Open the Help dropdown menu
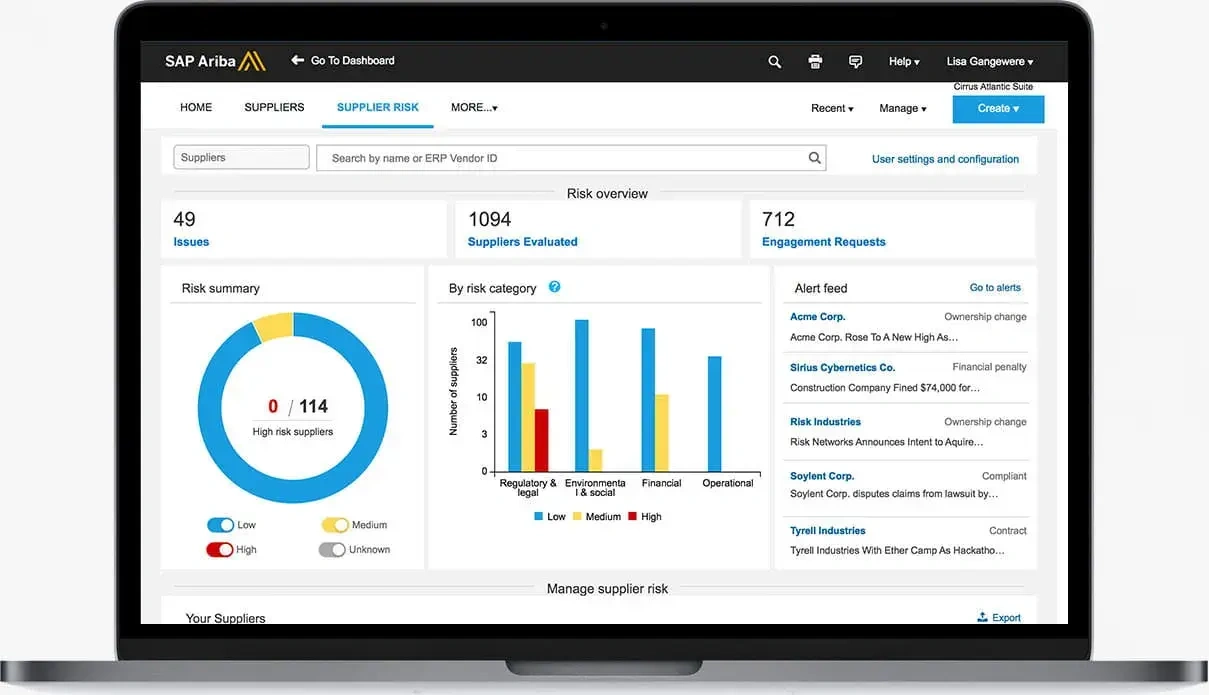 coord(904,62)
